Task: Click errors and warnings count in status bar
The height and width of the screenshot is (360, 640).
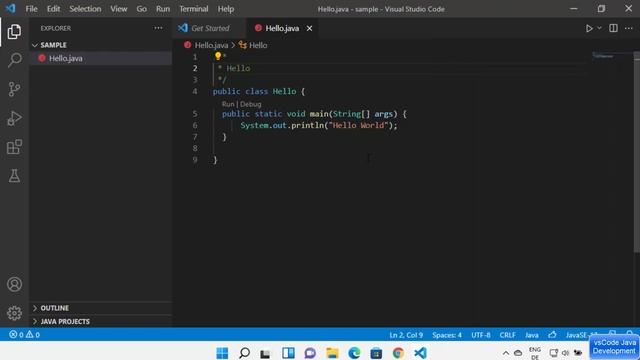Action: (24, 335)
